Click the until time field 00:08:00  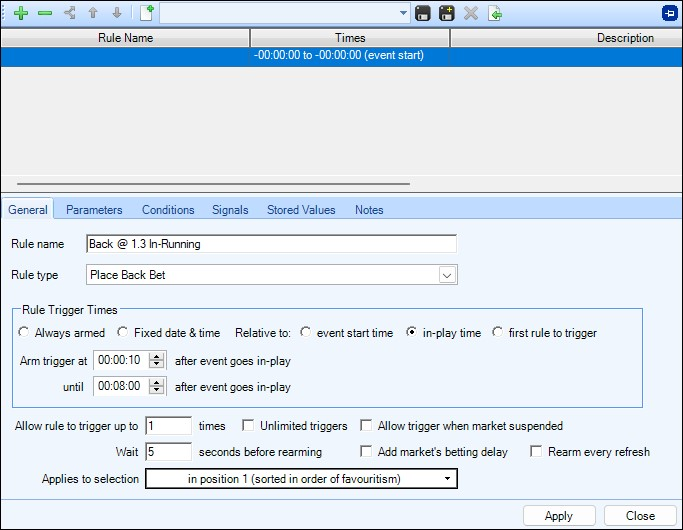[121, 386]
